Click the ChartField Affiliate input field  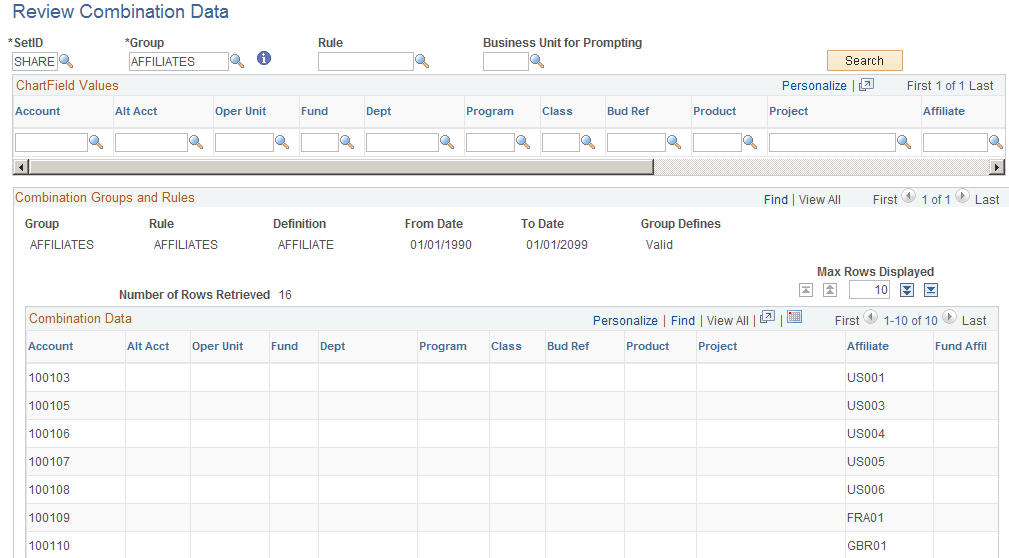pos(955,142)
